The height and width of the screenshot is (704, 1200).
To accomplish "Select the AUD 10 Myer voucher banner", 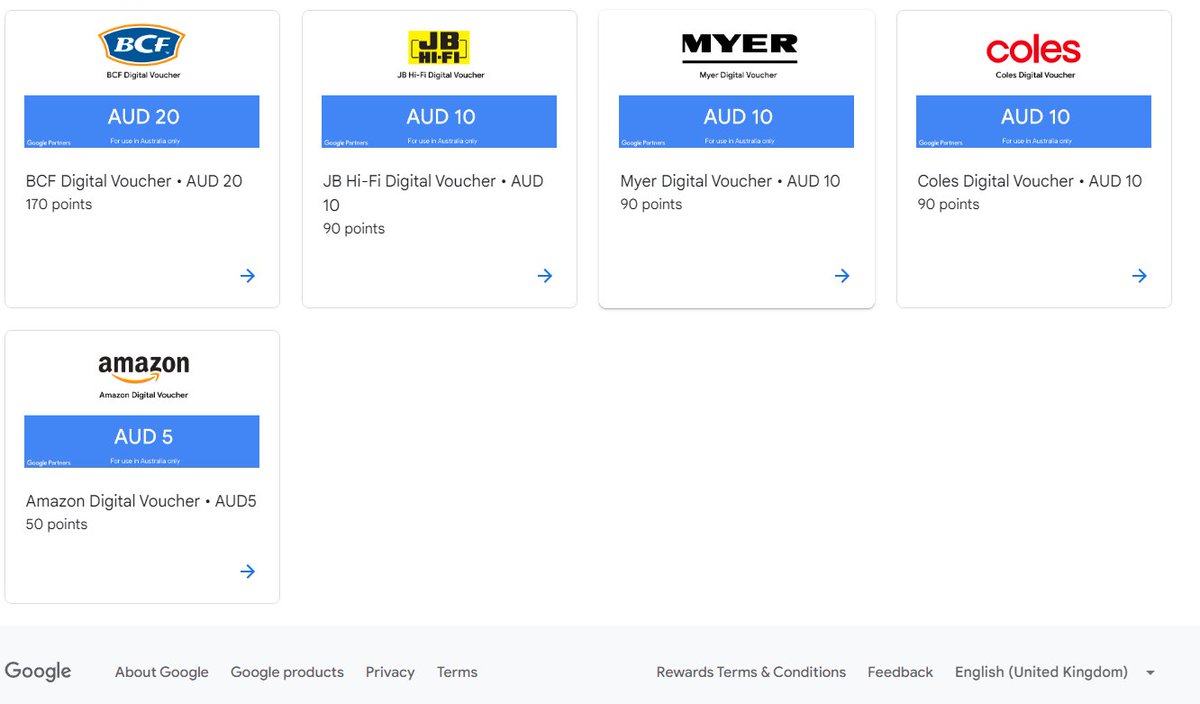I will [736, 122].
